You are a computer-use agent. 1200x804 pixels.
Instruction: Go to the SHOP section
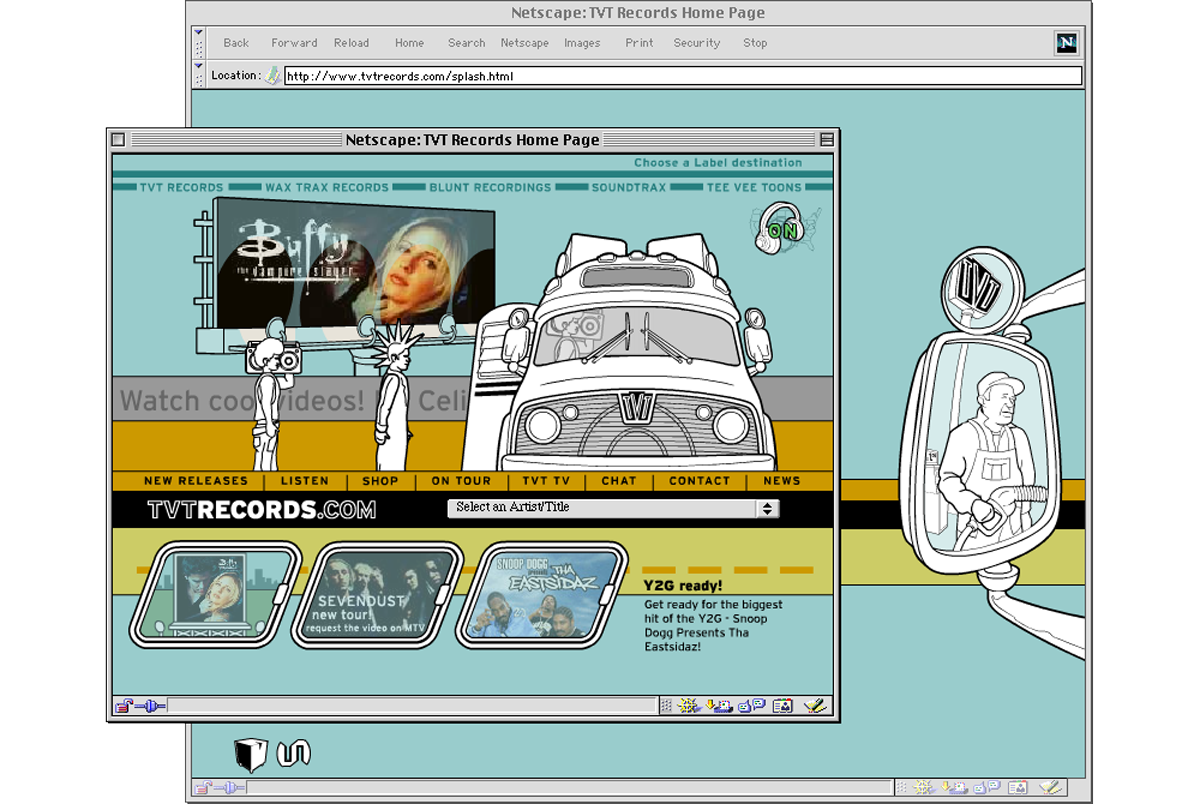pos(380,481)
